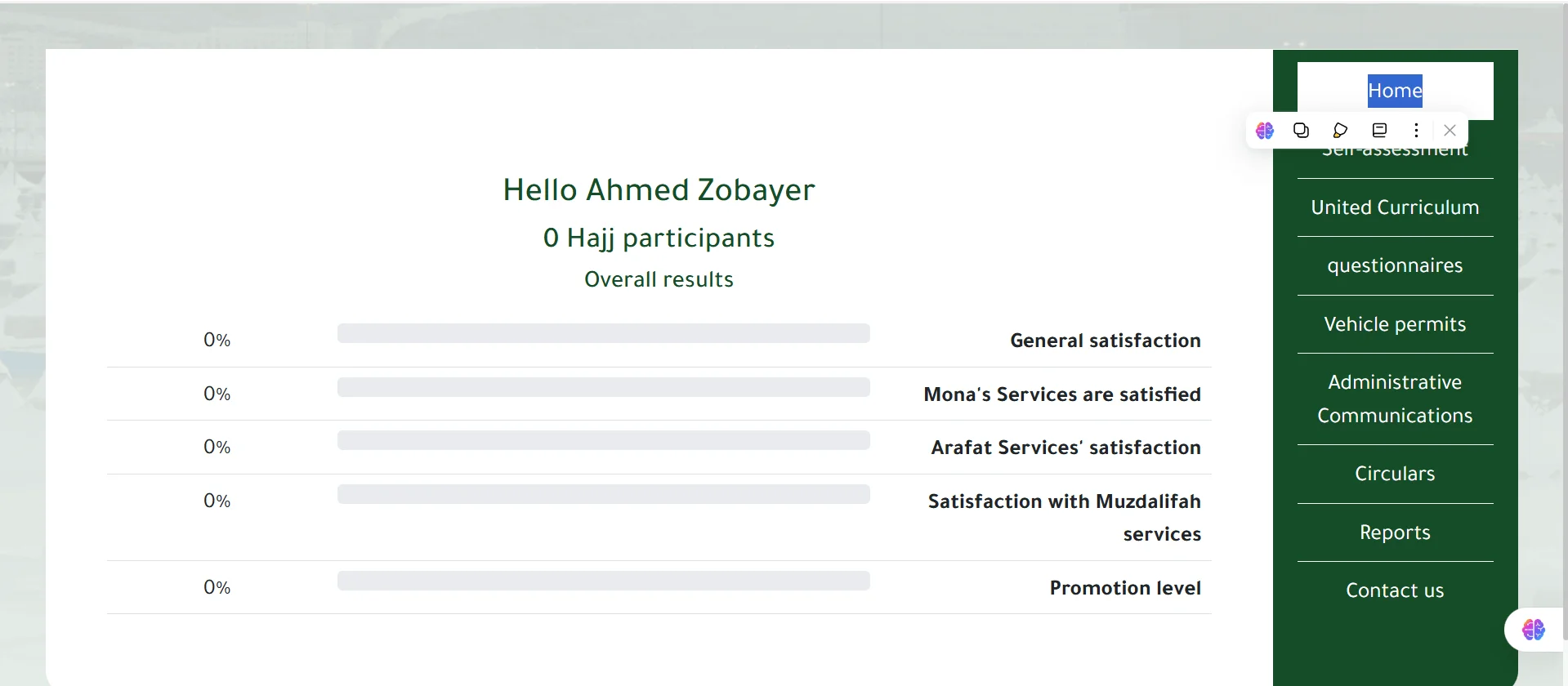View the Circulars section
Image resolution: width=1568 pixels, height=686 pixels.
1394,473
